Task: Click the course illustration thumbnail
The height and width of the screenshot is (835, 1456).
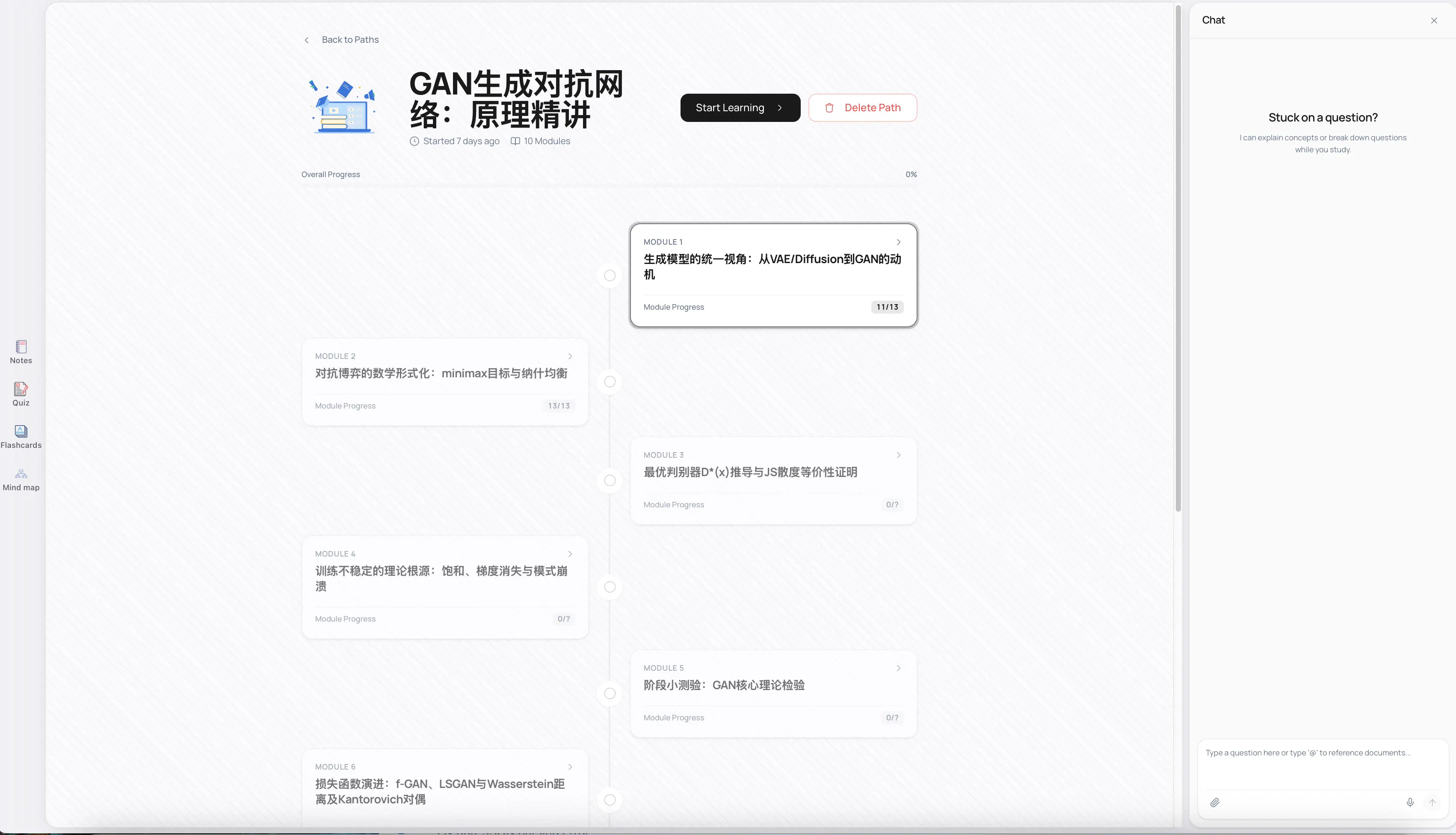Action: pos(343,107)
